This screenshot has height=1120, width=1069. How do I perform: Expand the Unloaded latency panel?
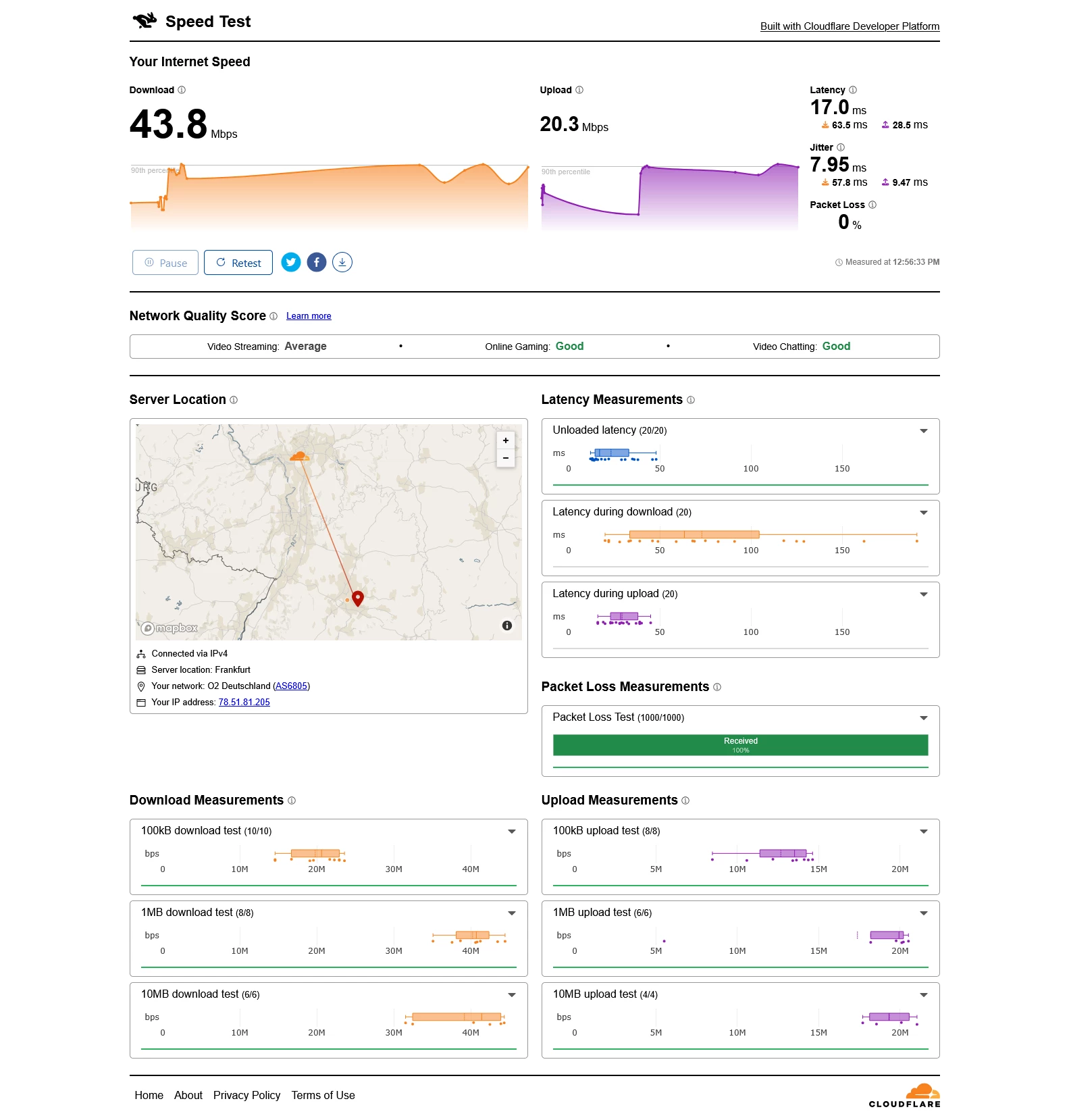click(x=924, y=431)
